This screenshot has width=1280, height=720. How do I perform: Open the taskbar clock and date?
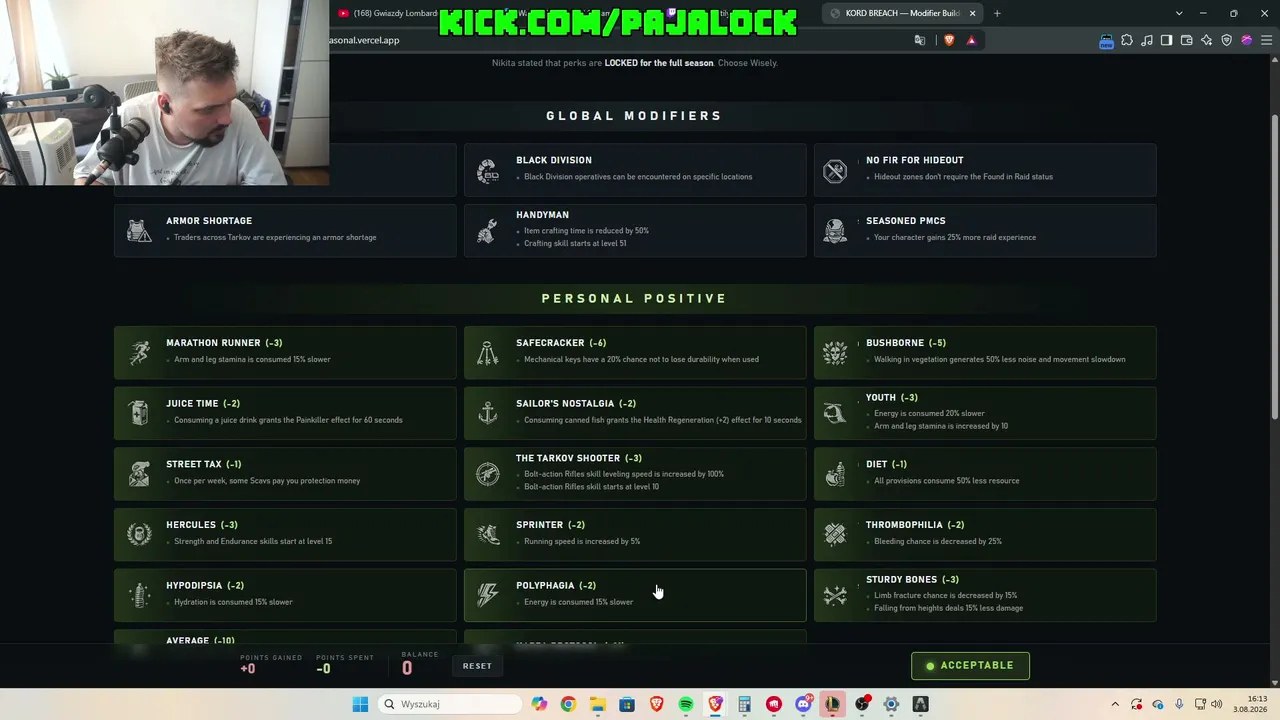1250,704
